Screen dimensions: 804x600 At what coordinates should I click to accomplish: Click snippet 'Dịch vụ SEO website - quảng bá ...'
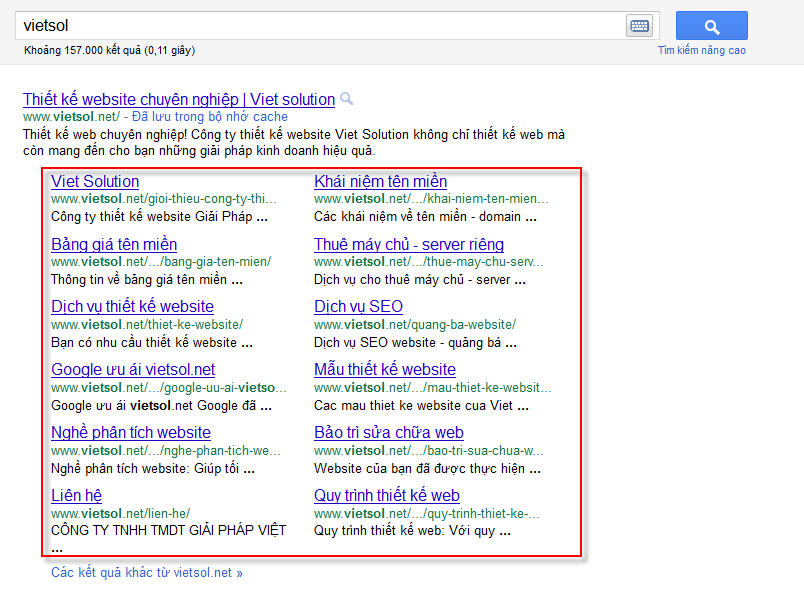pyautogui.click(x=415, y=343)
